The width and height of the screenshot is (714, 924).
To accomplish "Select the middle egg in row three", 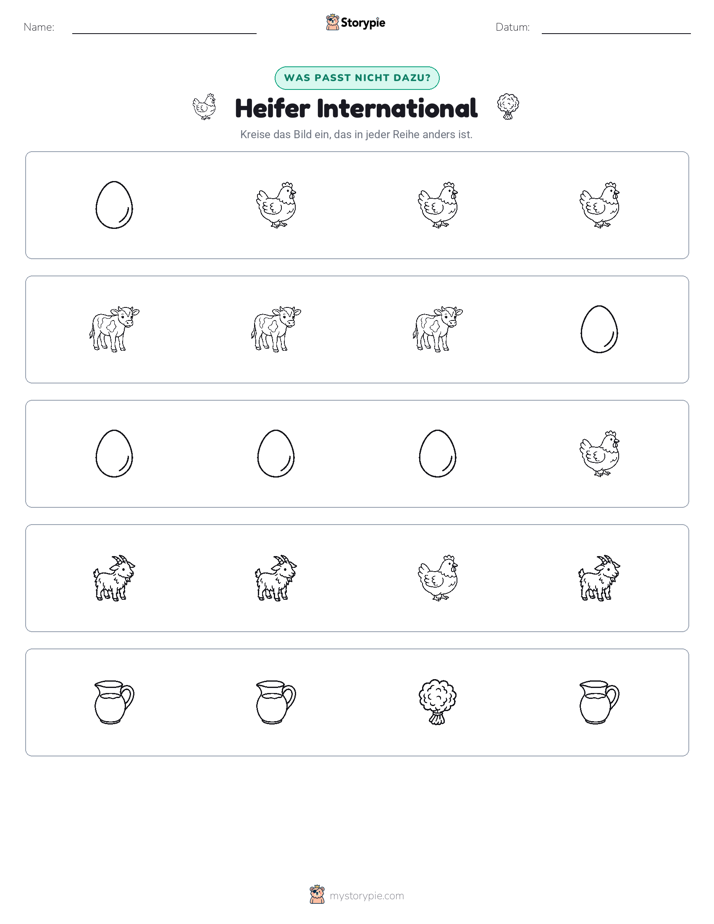I will [276, 453].
